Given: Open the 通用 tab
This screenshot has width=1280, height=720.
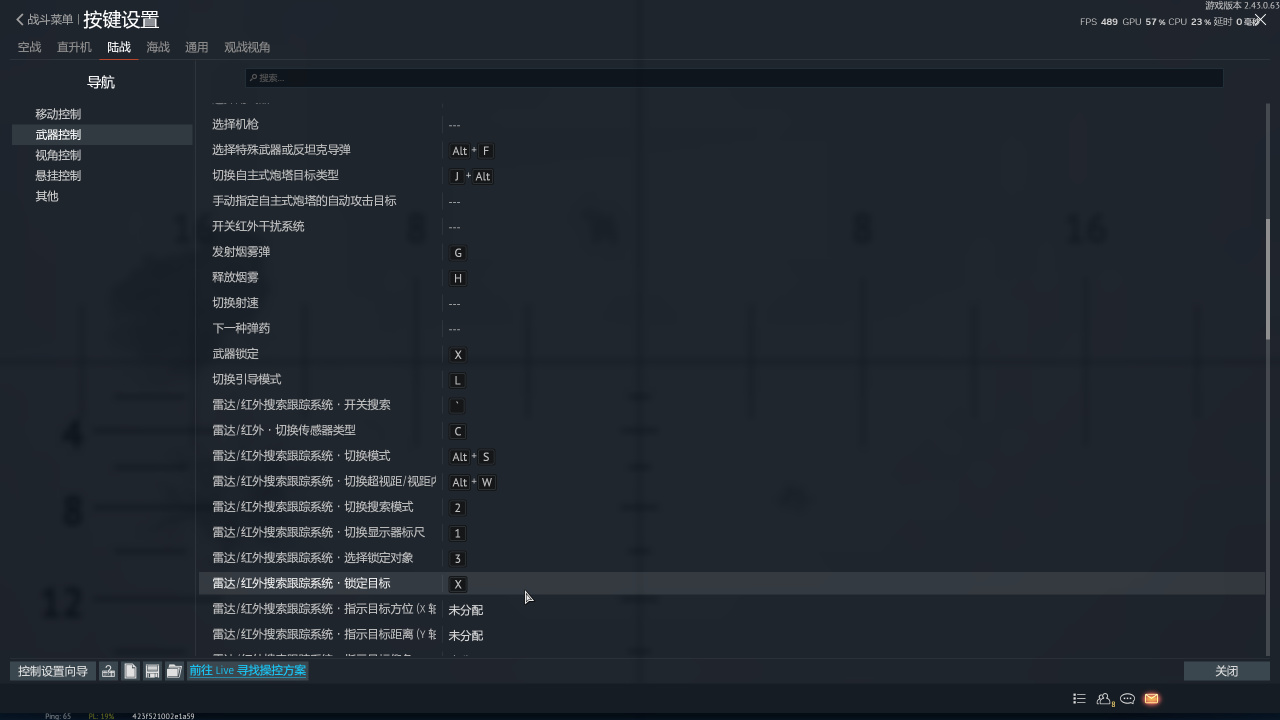Looking at the screenshot, I should 197,47.
